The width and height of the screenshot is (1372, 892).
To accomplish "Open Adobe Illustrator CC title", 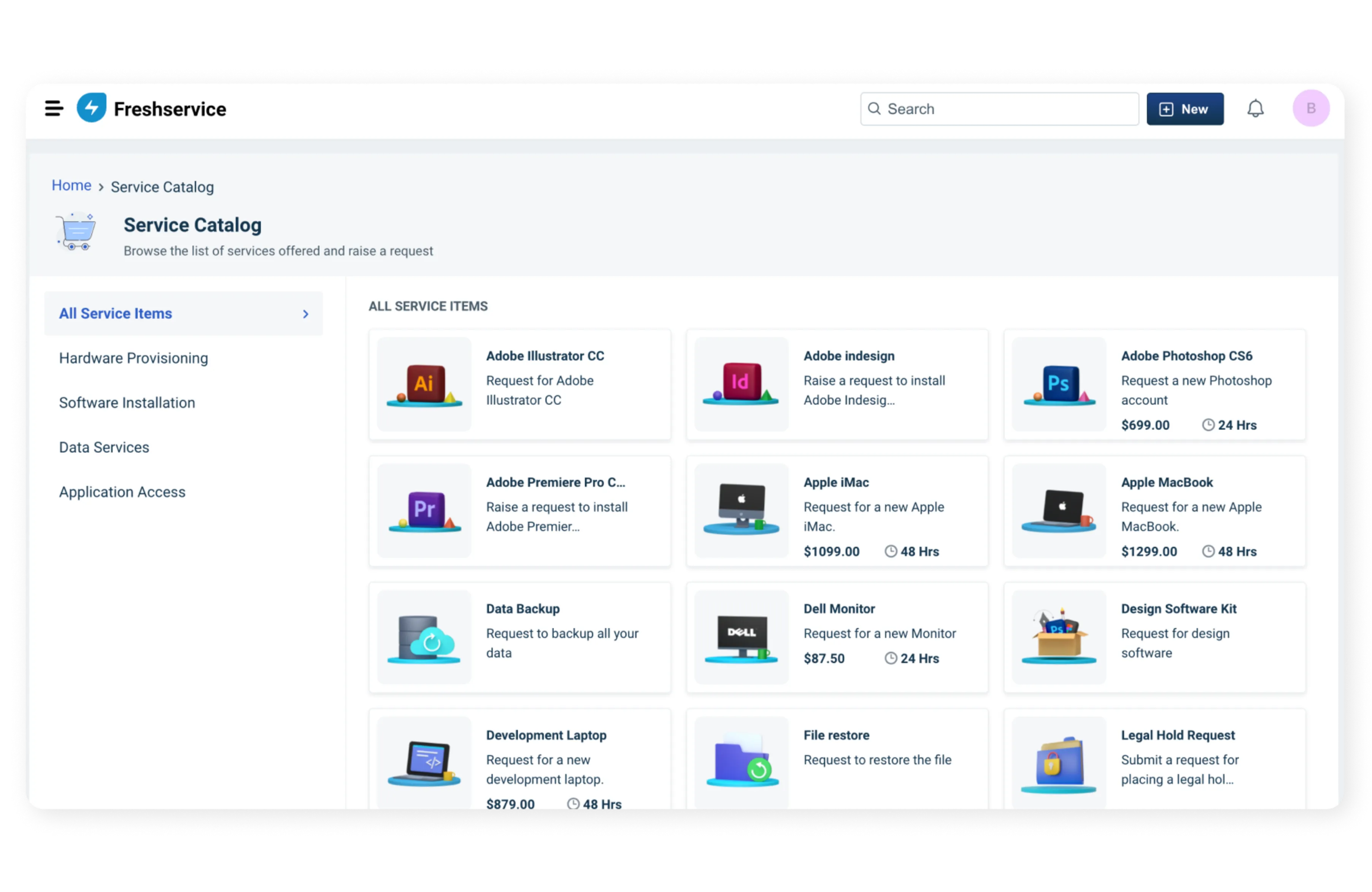I will pyautogui.click(x=545, y=356).
